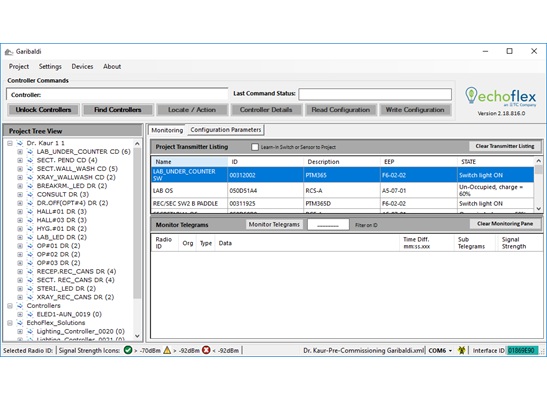
Task: Click the HALL#01 DR node icon
Action: coord(30,212)
